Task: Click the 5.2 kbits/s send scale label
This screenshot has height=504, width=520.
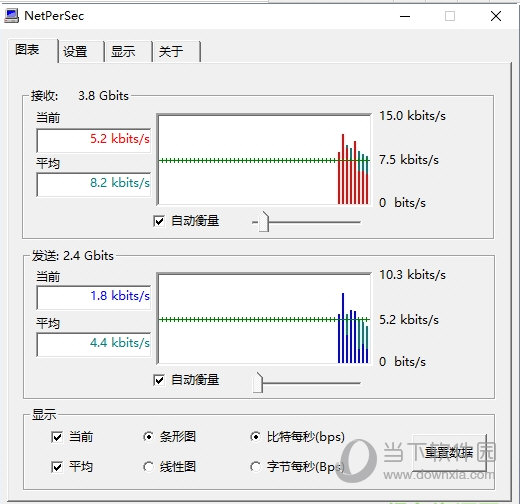Action: pos(409,320)
